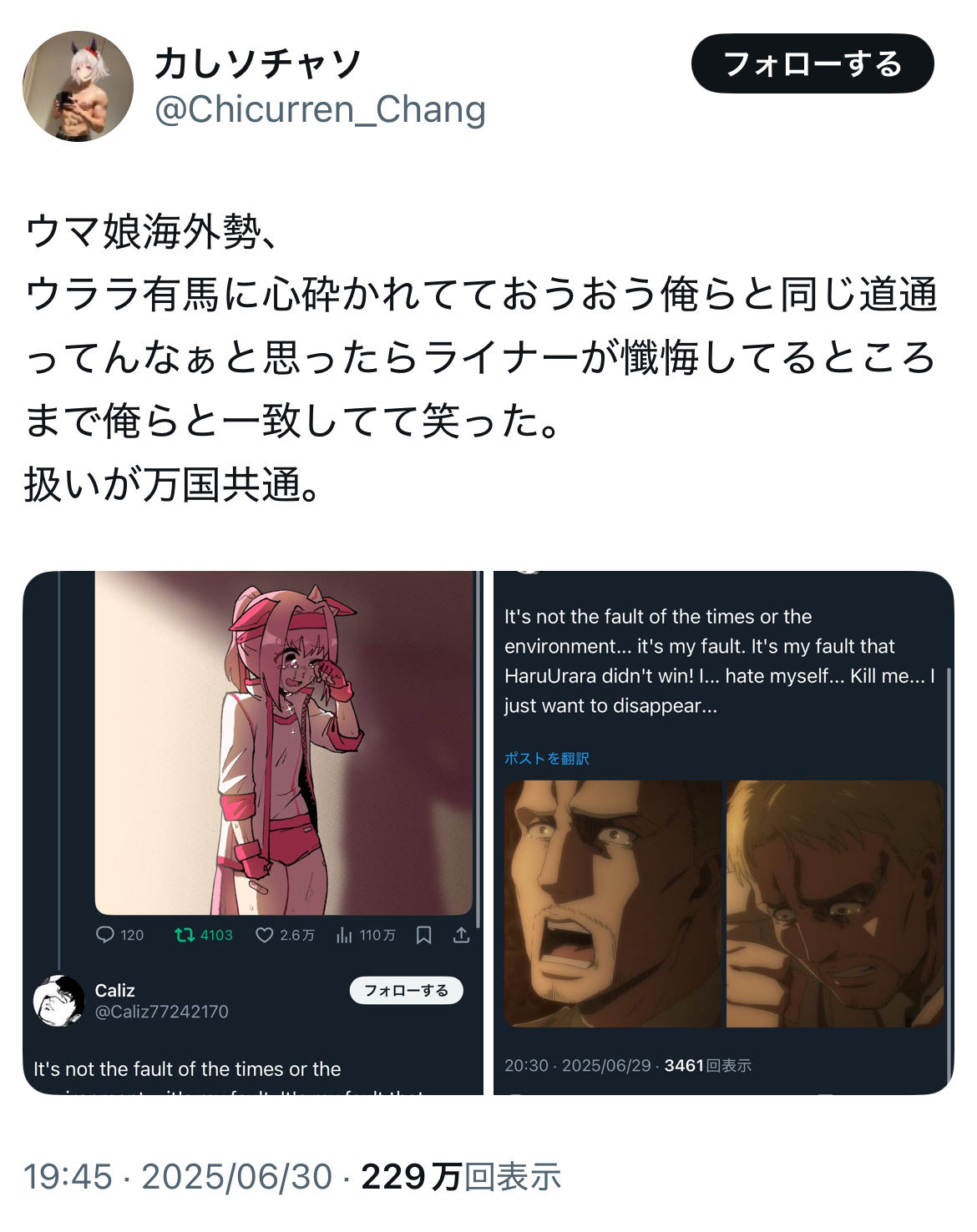Bookmark the embedded post

coord(423,936)
